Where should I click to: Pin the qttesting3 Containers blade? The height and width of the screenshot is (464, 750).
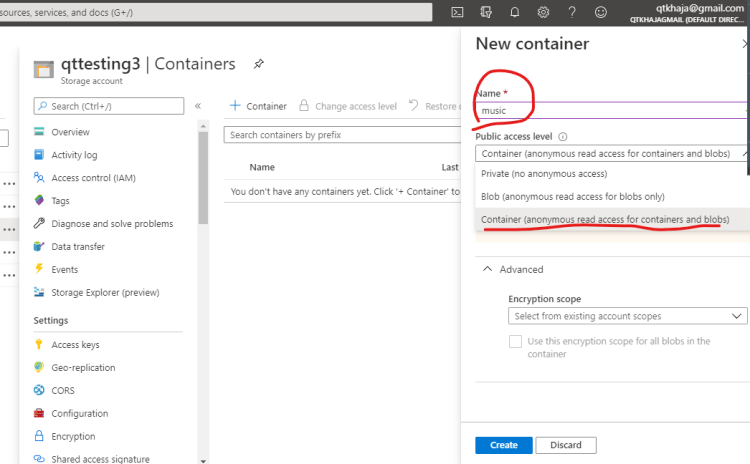coord(259,64)
